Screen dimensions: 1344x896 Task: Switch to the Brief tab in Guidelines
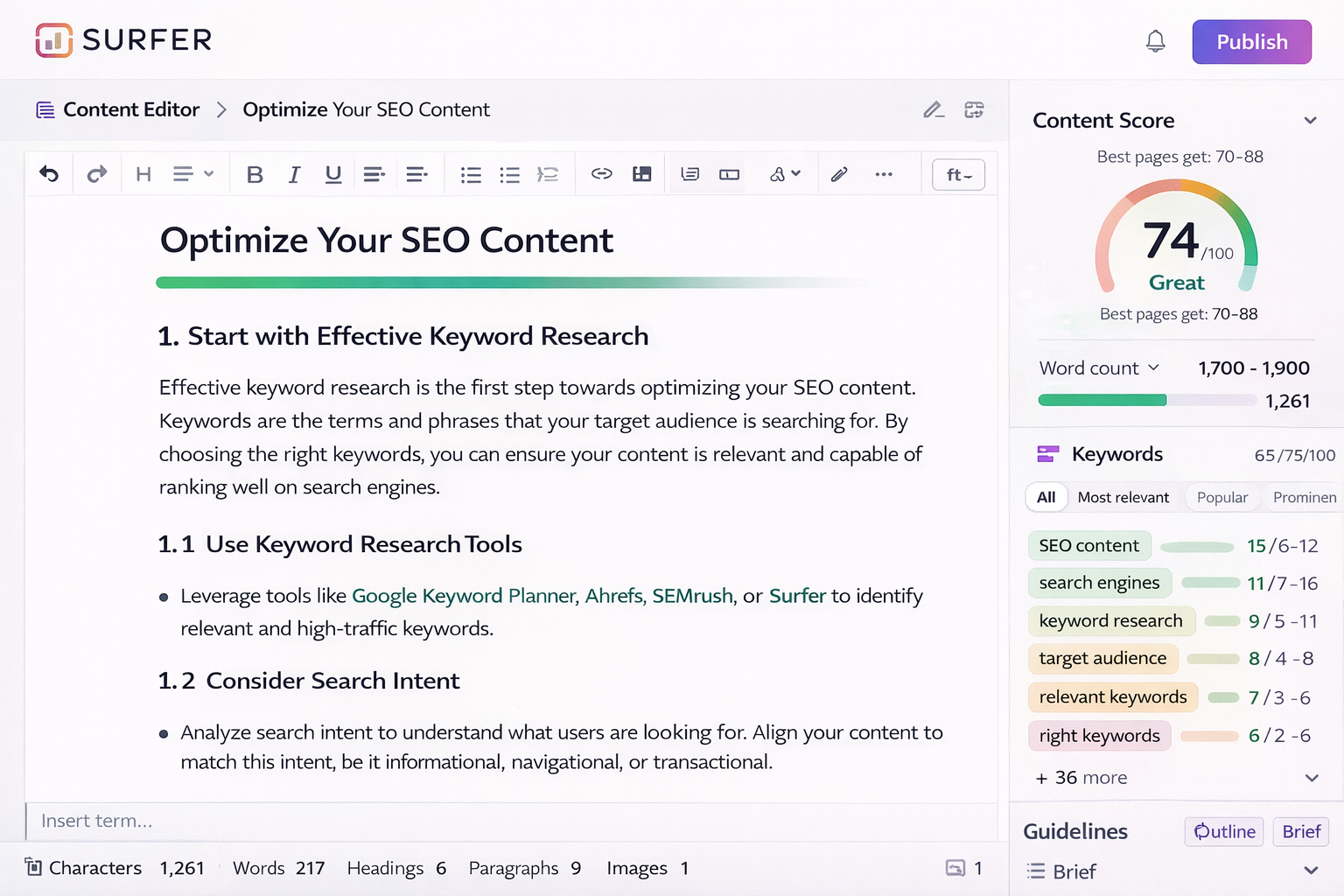(x=1301, y=831)
